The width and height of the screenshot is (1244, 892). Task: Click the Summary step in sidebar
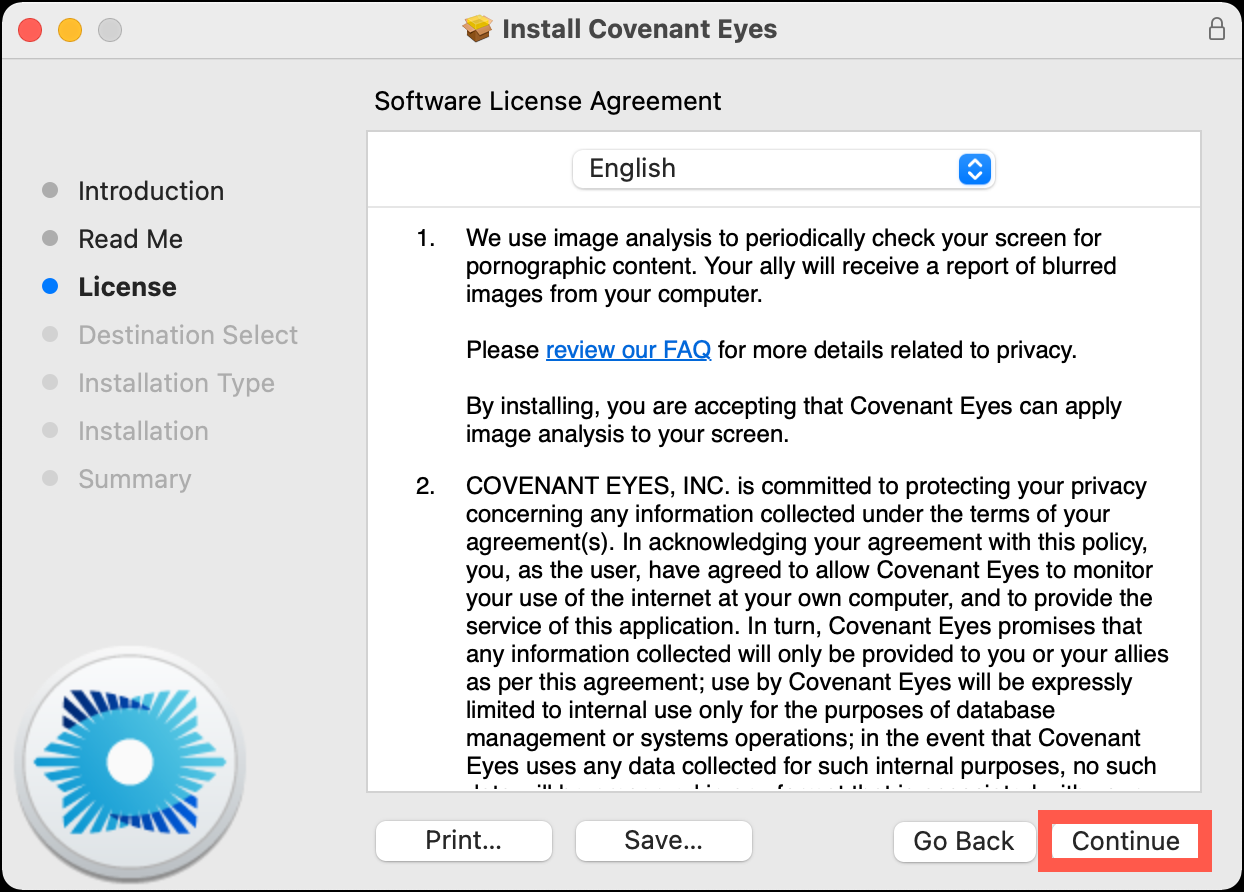[134, 479]
